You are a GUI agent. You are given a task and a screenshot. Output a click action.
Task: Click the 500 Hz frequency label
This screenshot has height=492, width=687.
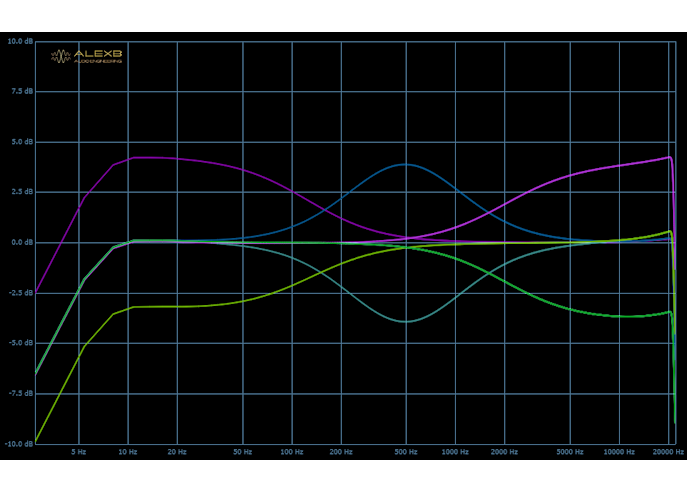[406, 452]
